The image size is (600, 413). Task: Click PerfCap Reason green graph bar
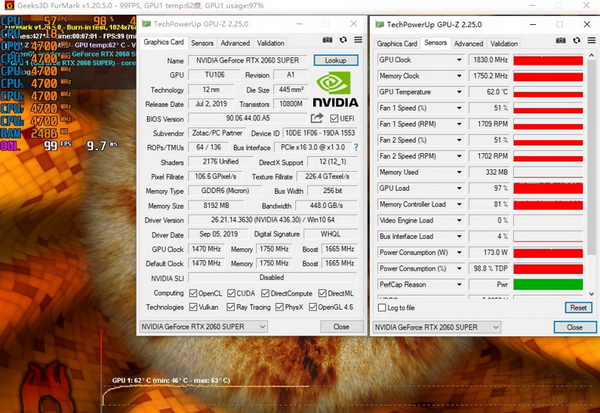[x=548, y=284]
